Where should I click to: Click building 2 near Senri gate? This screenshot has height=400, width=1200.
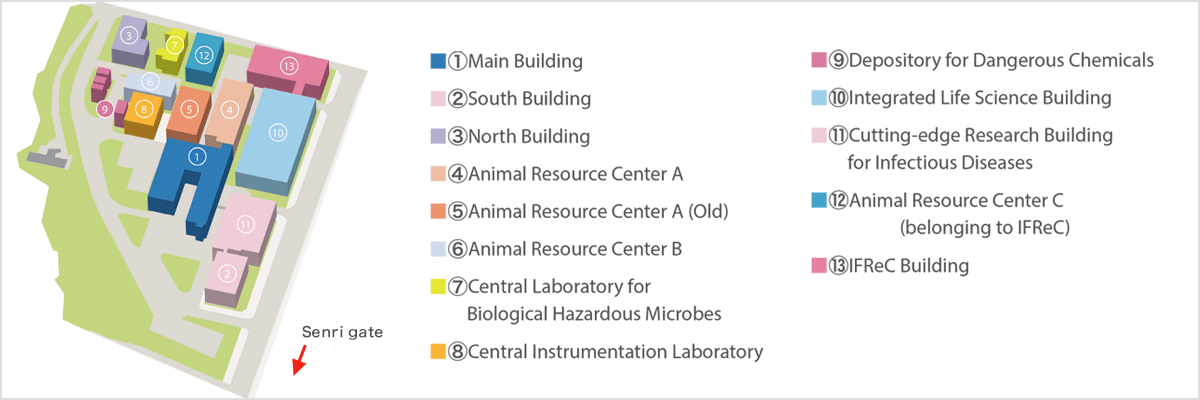point(227,272)
